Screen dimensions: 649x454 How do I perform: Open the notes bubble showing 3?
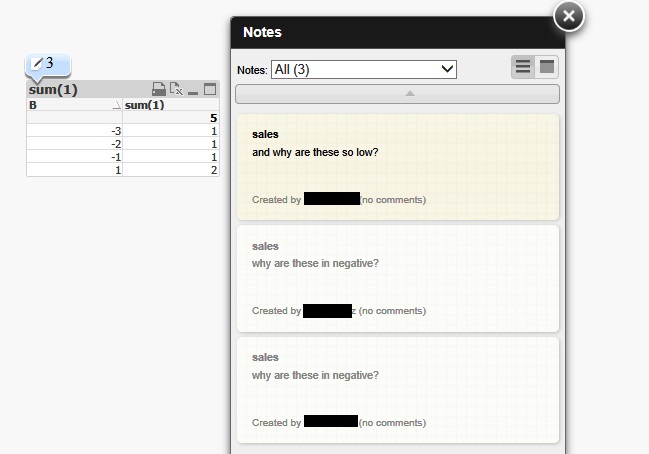pyautogui.click(x=48, y=65)
